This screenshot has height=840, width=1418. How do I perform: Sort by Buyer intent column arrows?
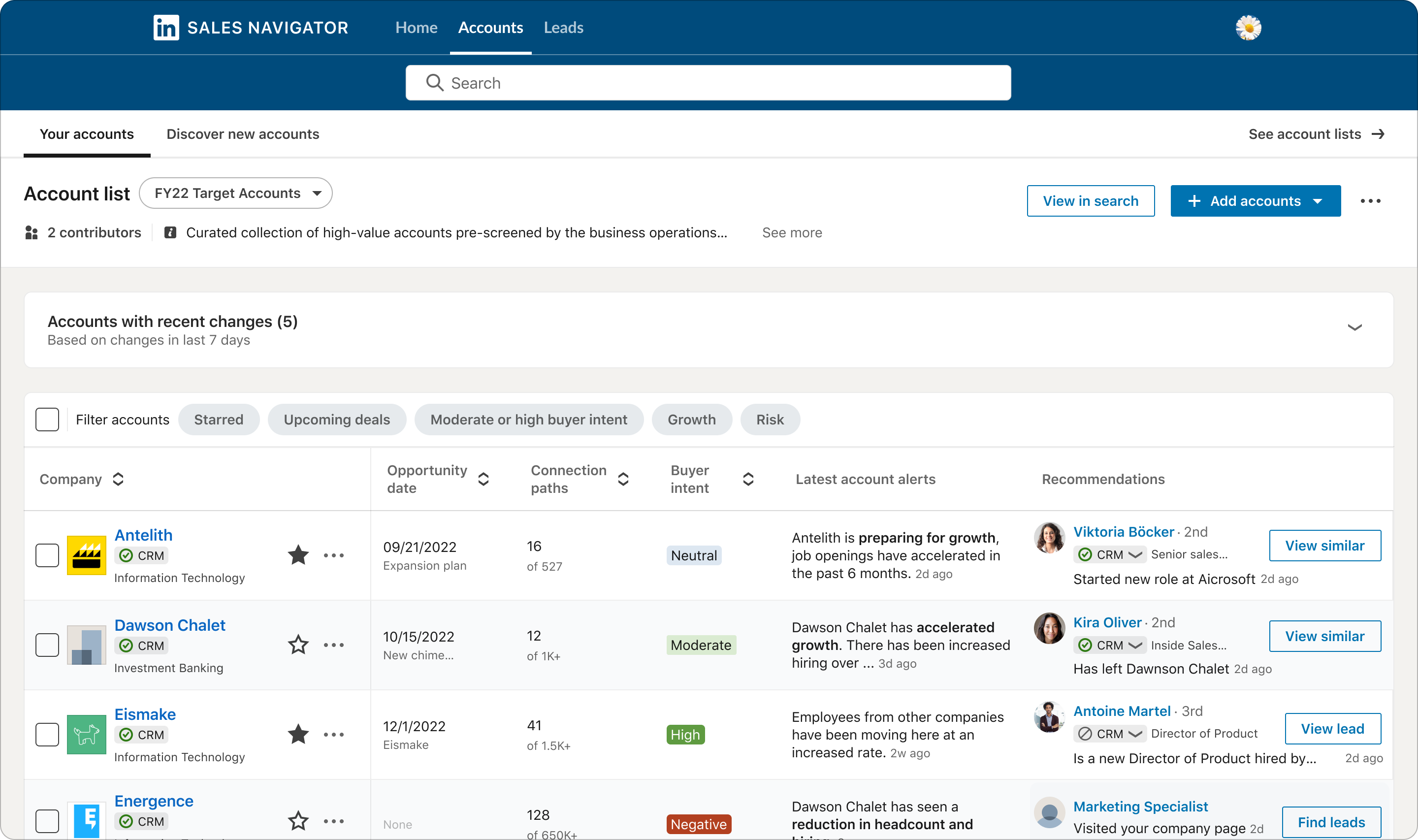[748, 479]
